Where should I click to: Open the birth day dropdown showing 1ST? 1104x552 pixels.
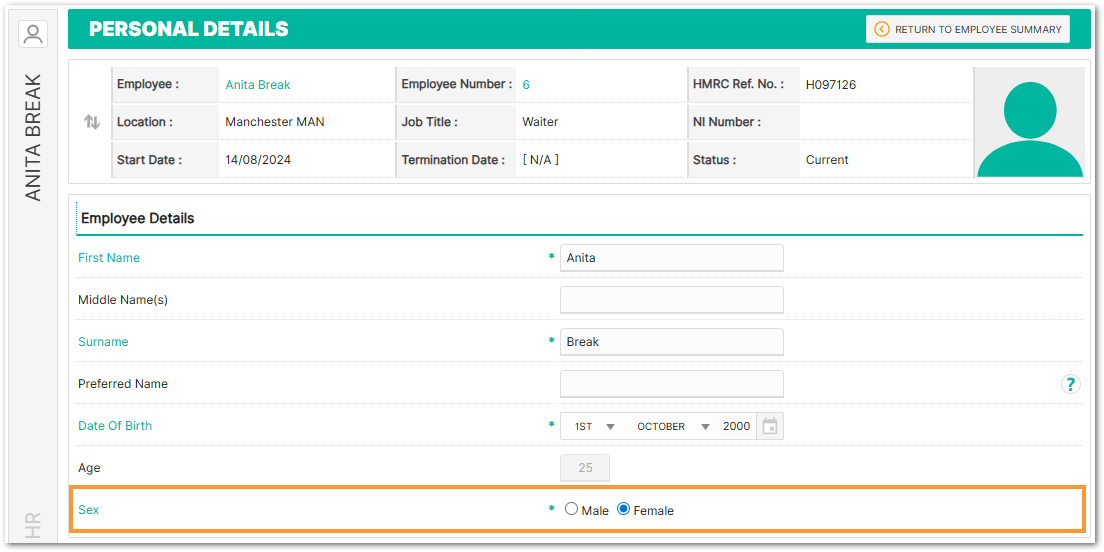593,426
